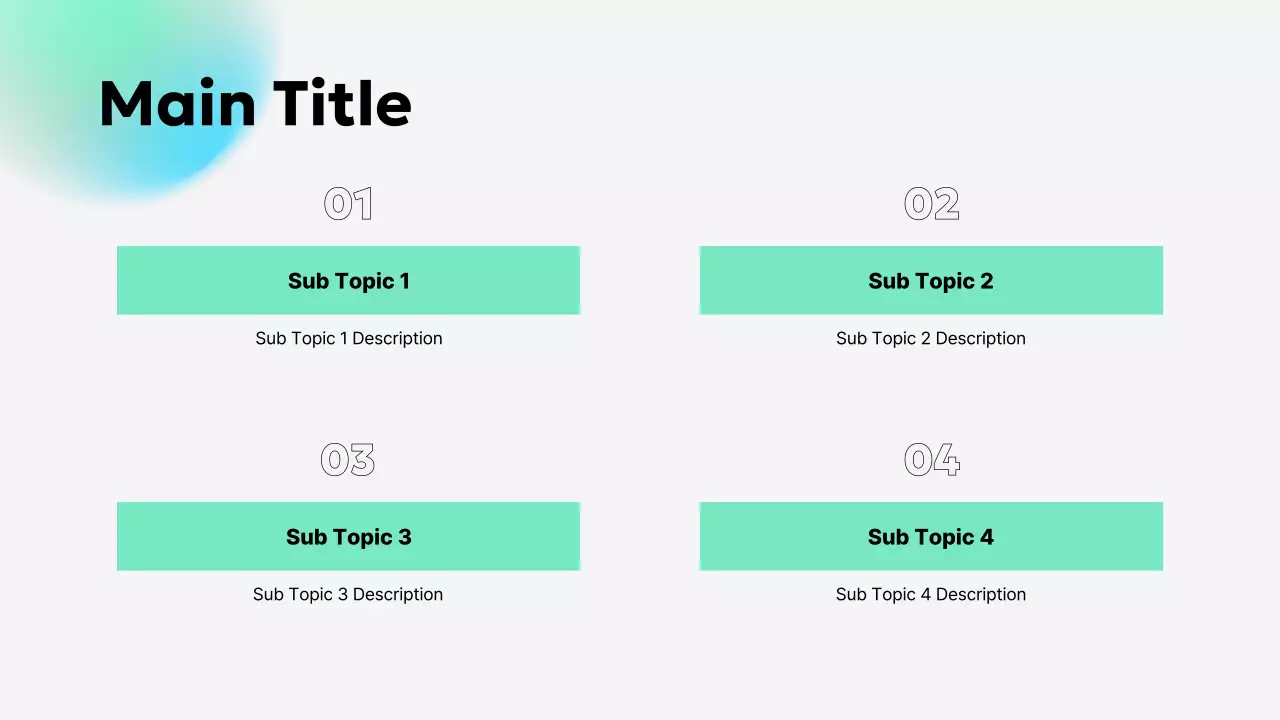Image resolution: width=1280 pixels, height=720 pixels.
Task: Click the word "Description" under Sub Topic 4
Action: click(x=980, y=594)
